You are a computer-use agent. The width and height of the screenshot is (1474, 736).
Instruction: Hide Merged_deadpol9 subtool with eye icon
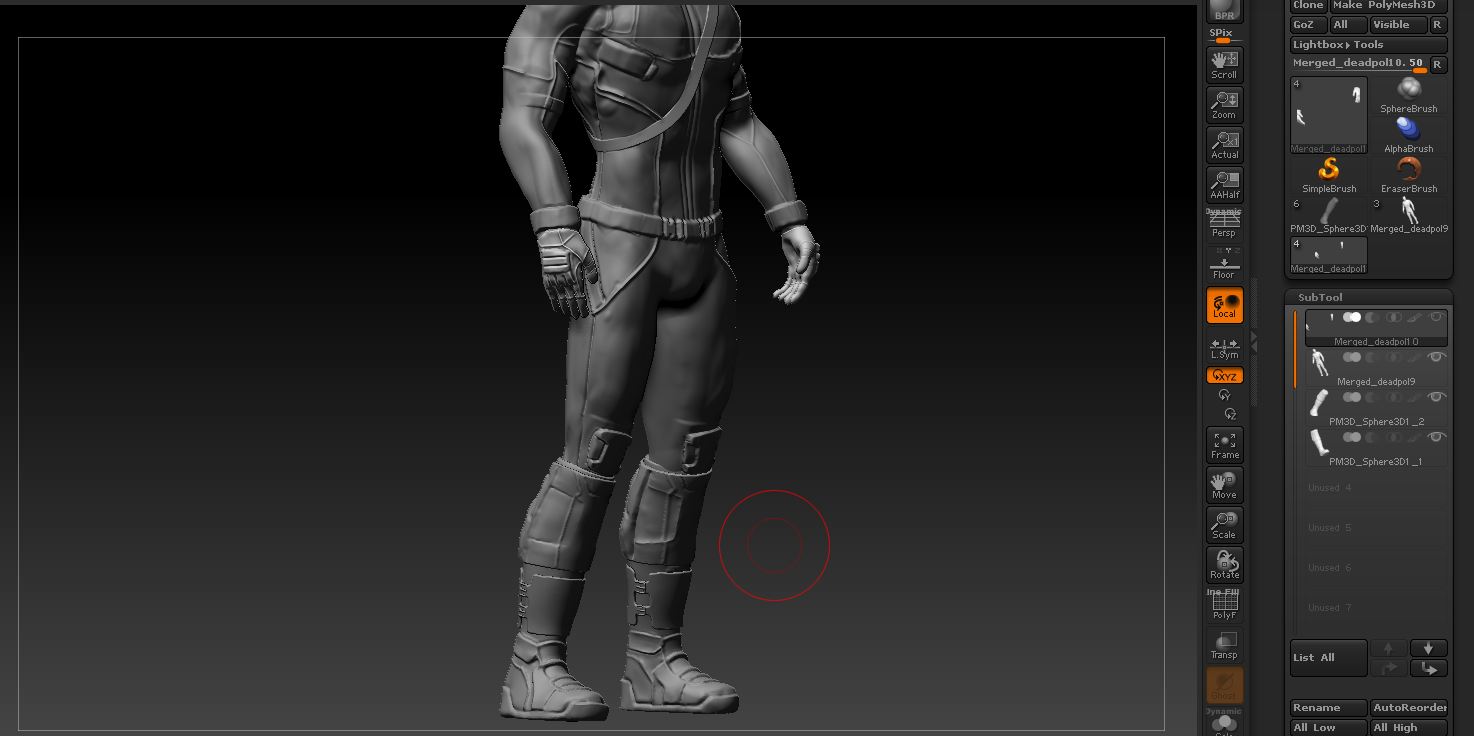pyautogui.click(x=1436, y=357)
